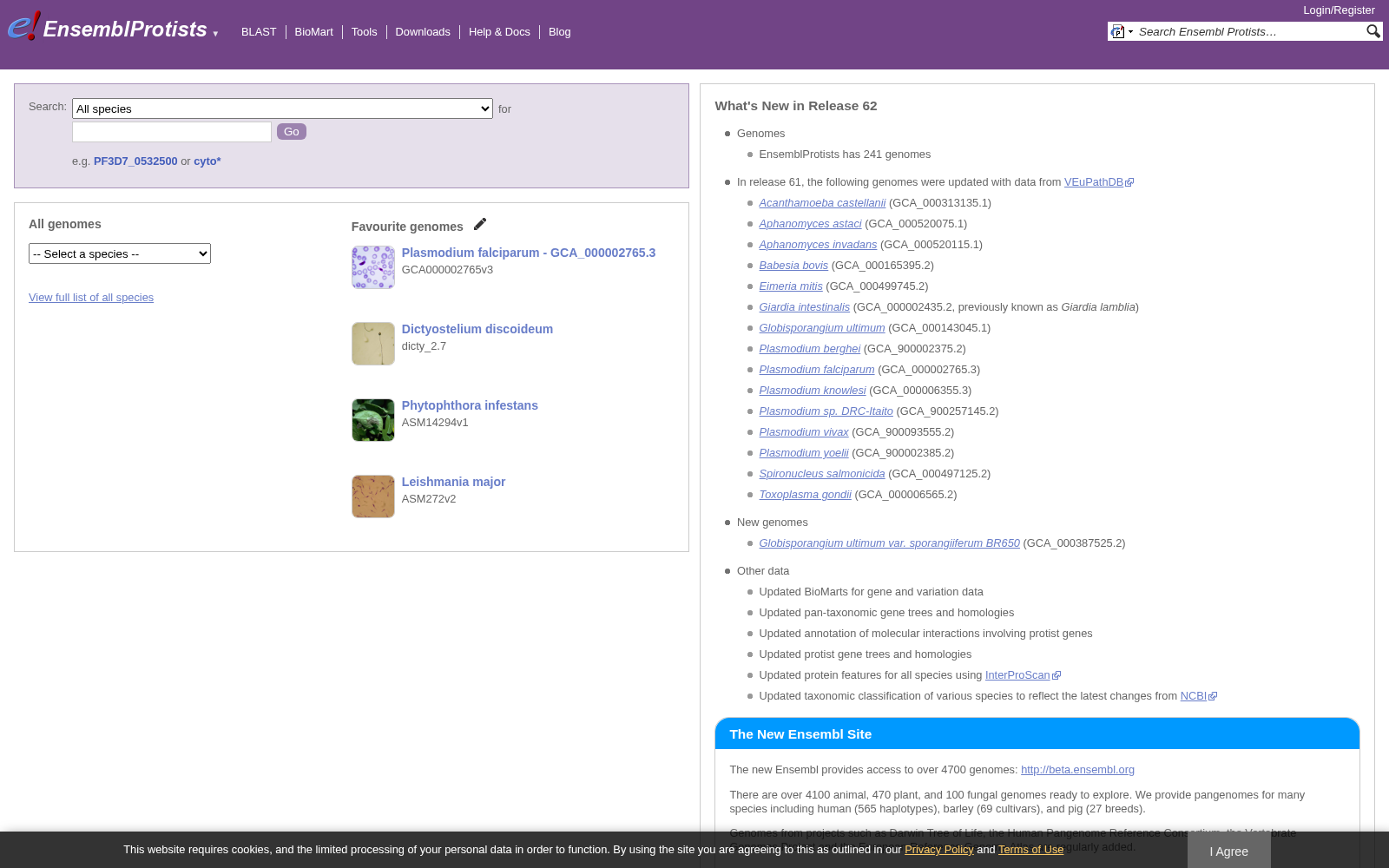
Task: Open the Tools menu item
Action: 364,32
